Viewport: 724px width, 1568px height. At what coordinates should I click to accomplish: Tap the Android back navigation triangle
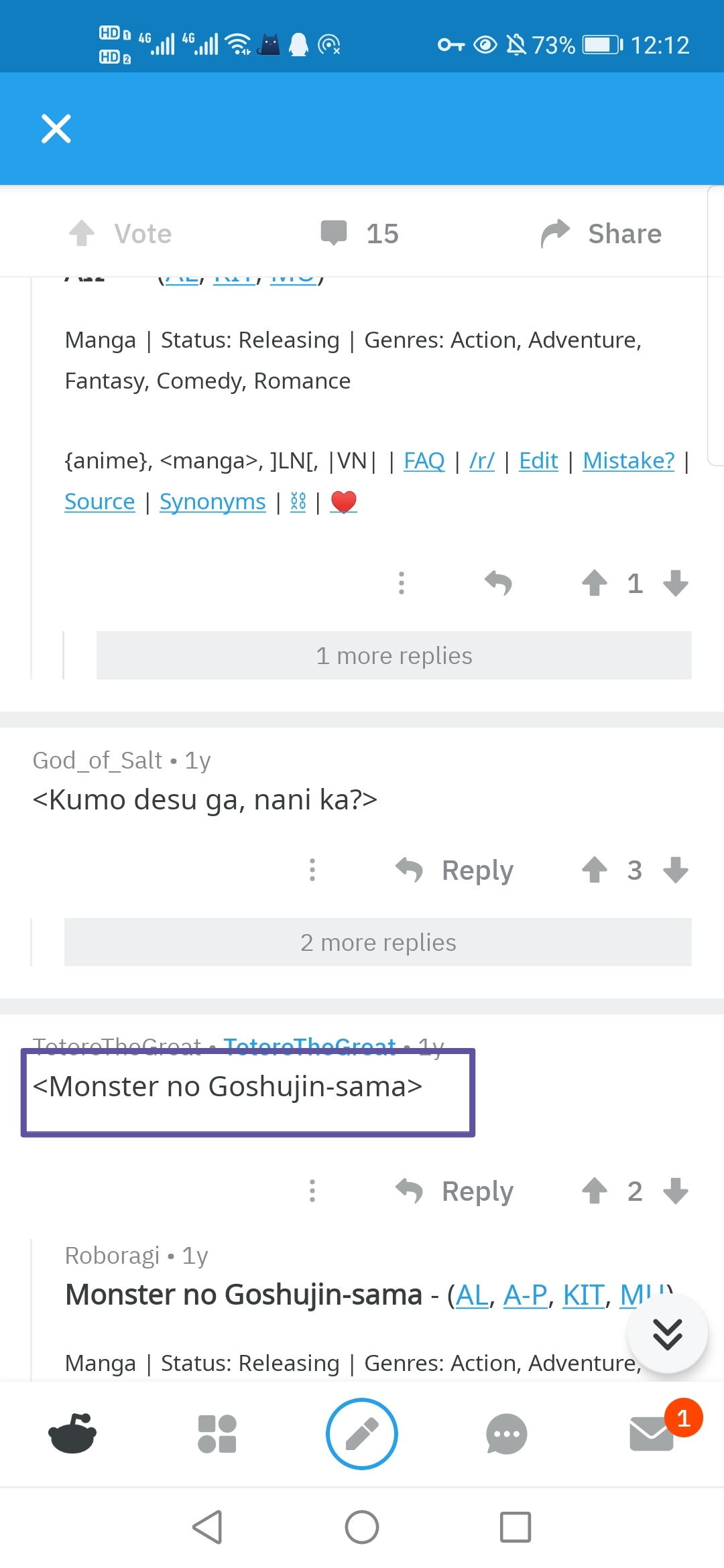(208, 1527)
